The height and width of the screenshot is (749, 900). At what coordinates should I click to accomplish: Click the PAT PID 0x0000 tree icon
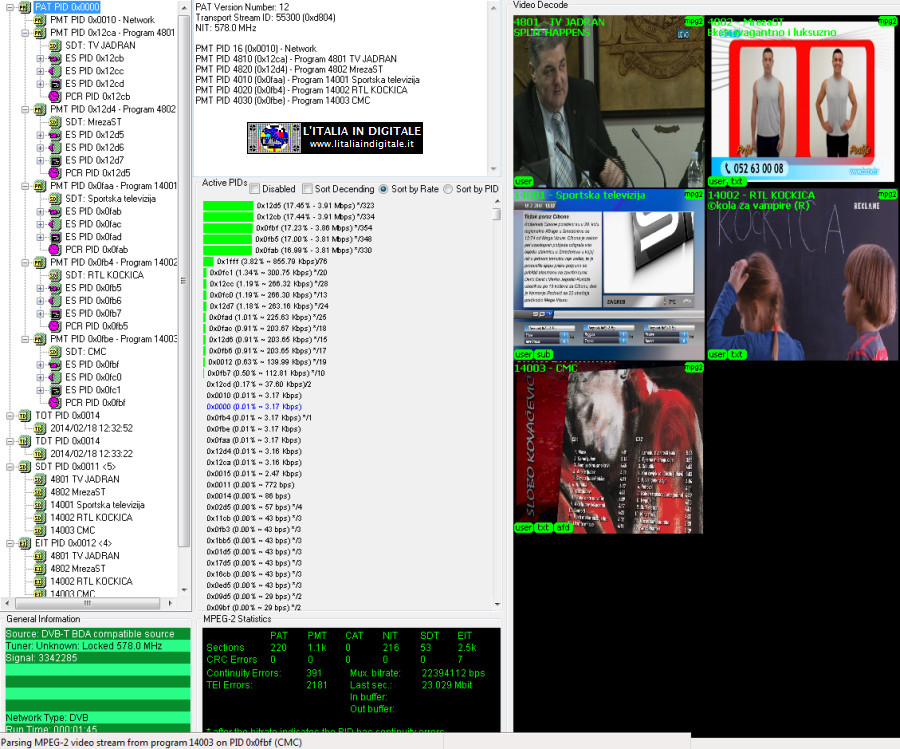pyautogui.click(x=25, y=7)
